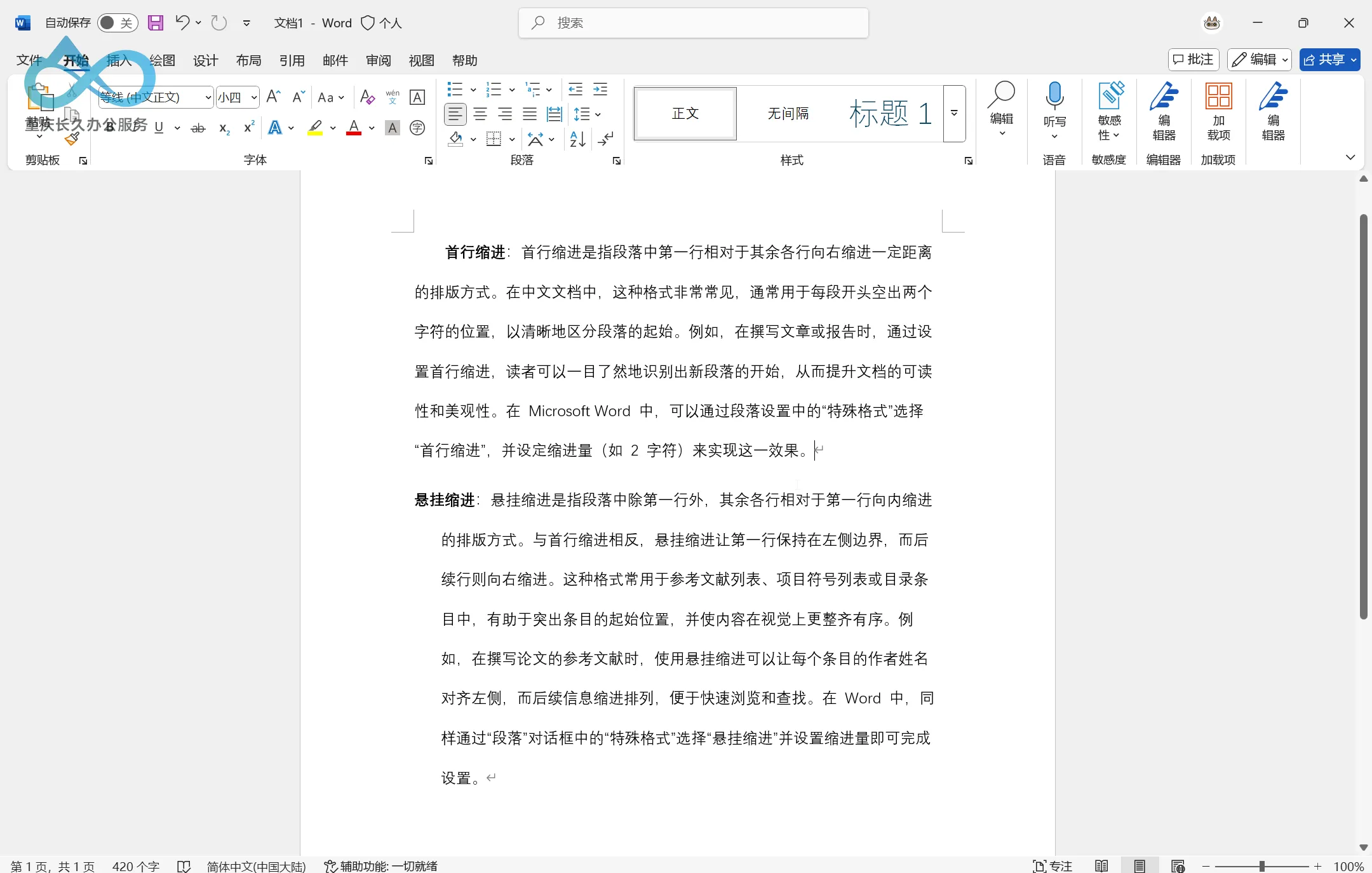1372x873 pixels.
Task: Toggle Center paragraph alignment
Action: point(480,114)
